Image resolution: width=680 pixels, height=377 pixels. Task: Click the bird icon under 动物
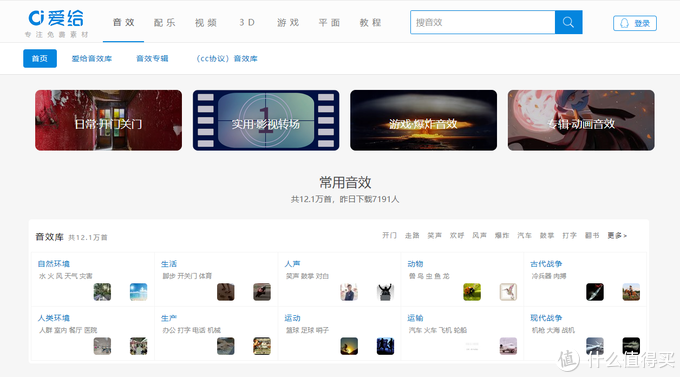tap(508, 292)
